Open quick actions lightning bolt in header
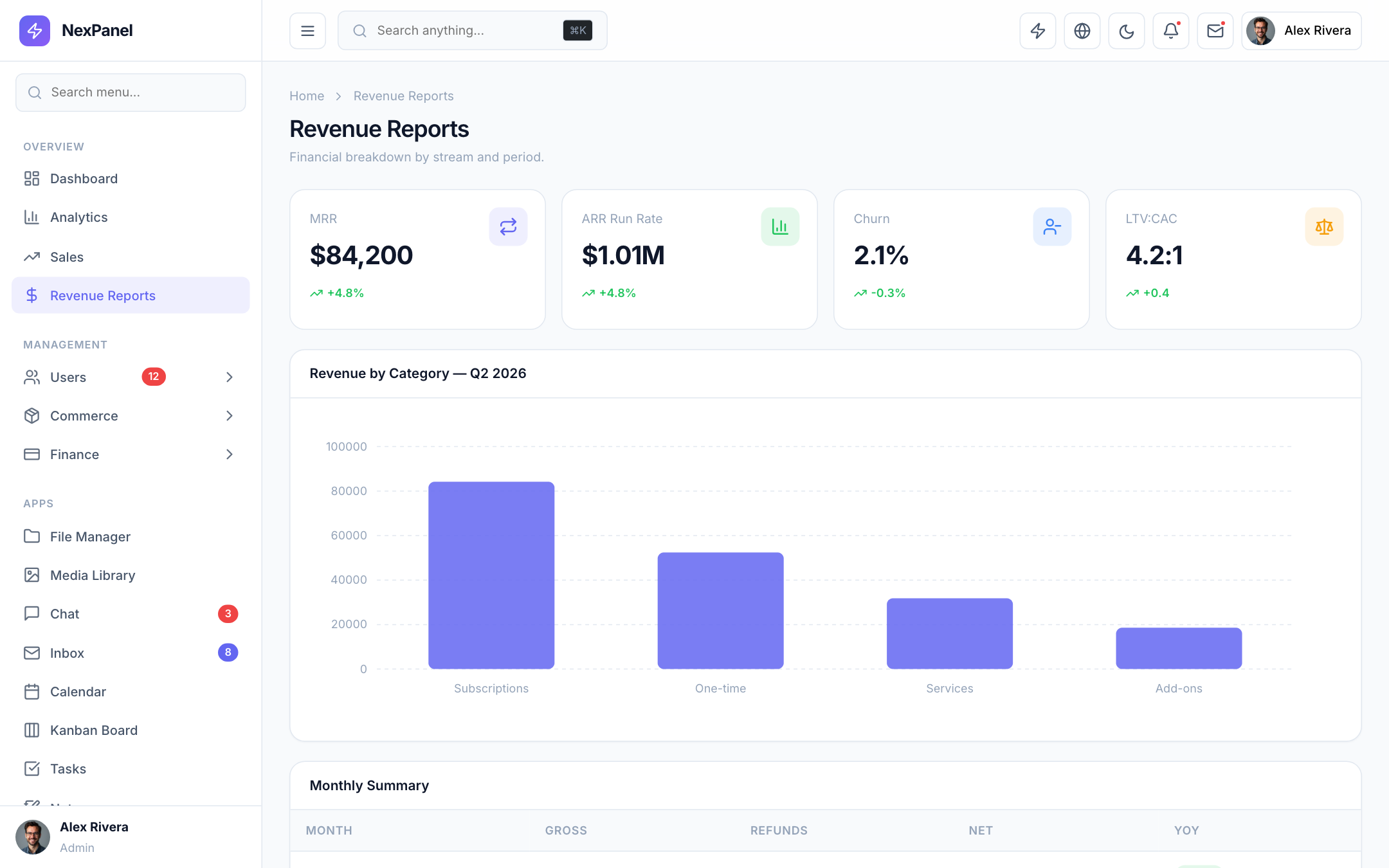The width and height of the screenshot is (1389, 868). (x=1037, y=30)
